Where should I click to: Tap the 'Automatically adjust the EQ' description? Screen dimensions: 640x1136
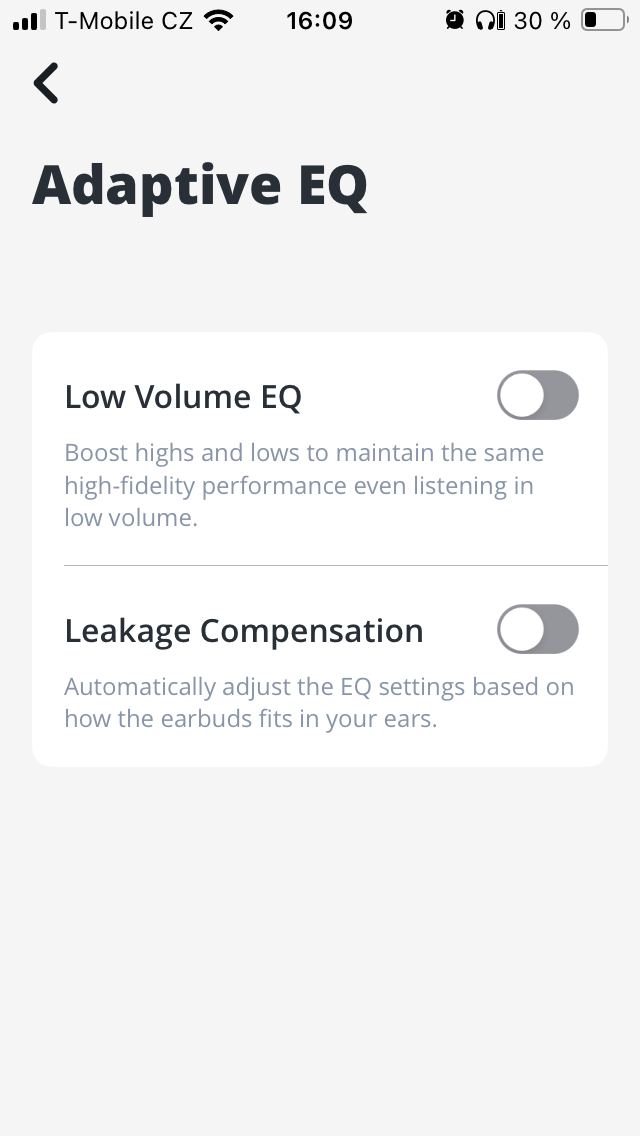pyautogui.click(x=319, y=688)
